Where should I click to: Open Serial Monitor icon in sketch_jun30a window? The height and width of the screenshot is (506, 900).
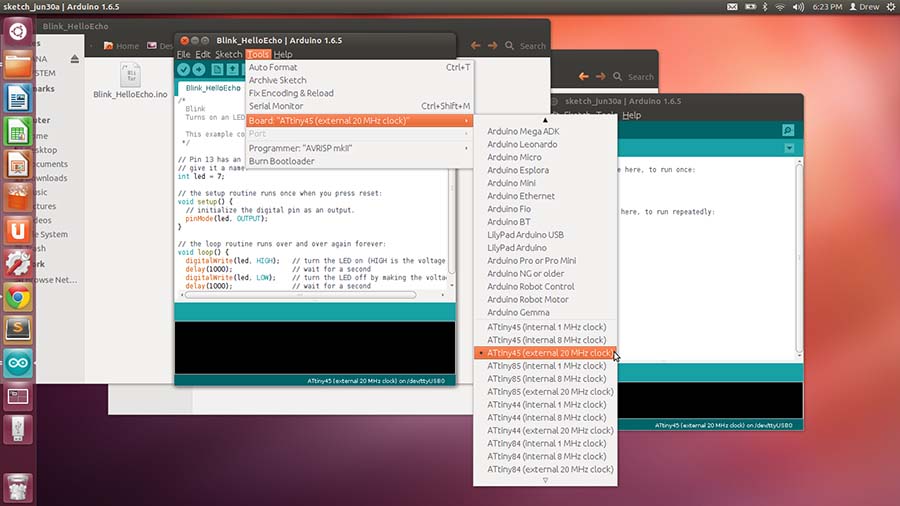point(788,130)
